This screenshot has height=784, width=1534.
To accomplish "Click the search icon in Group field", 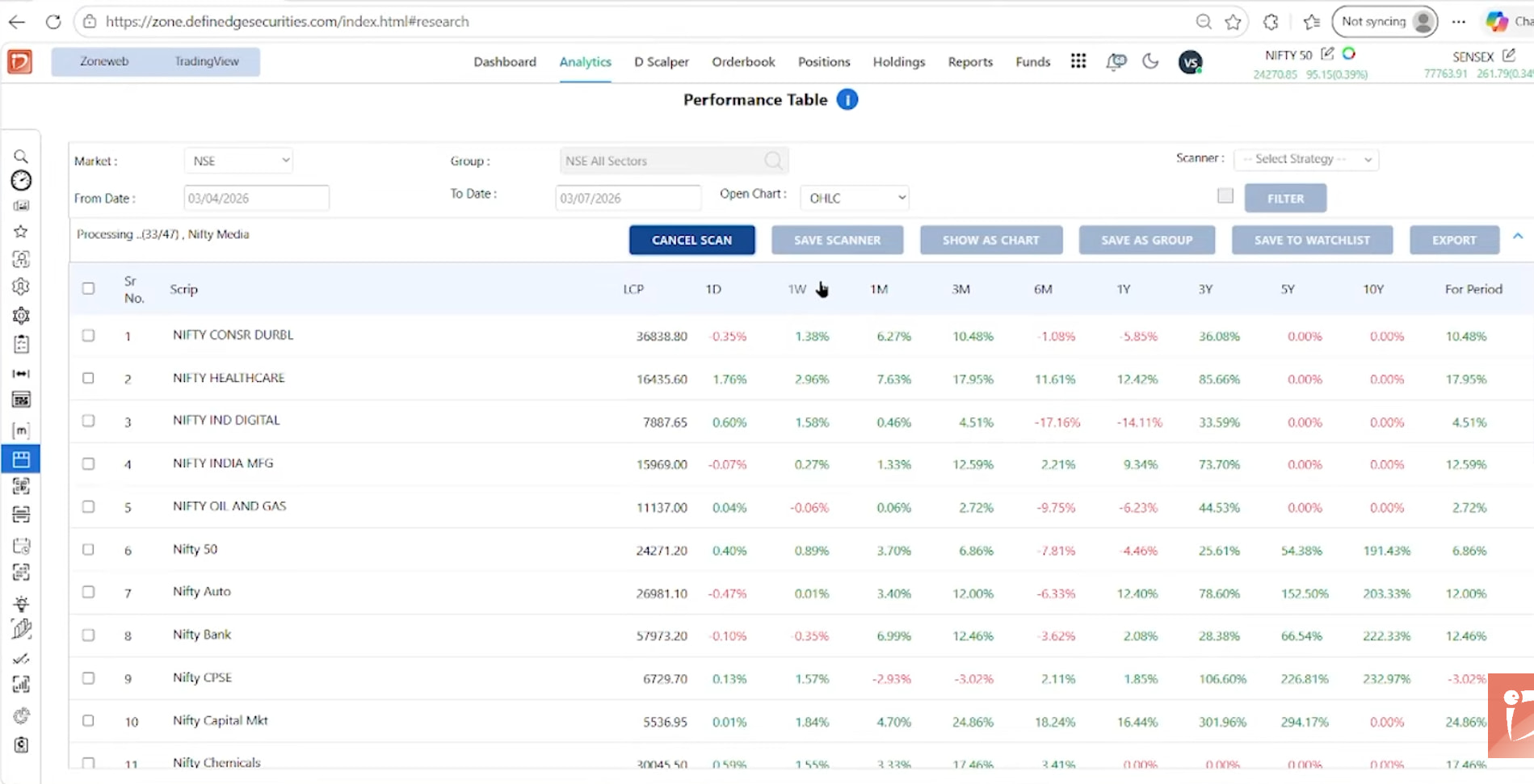I will click(773, 161).
